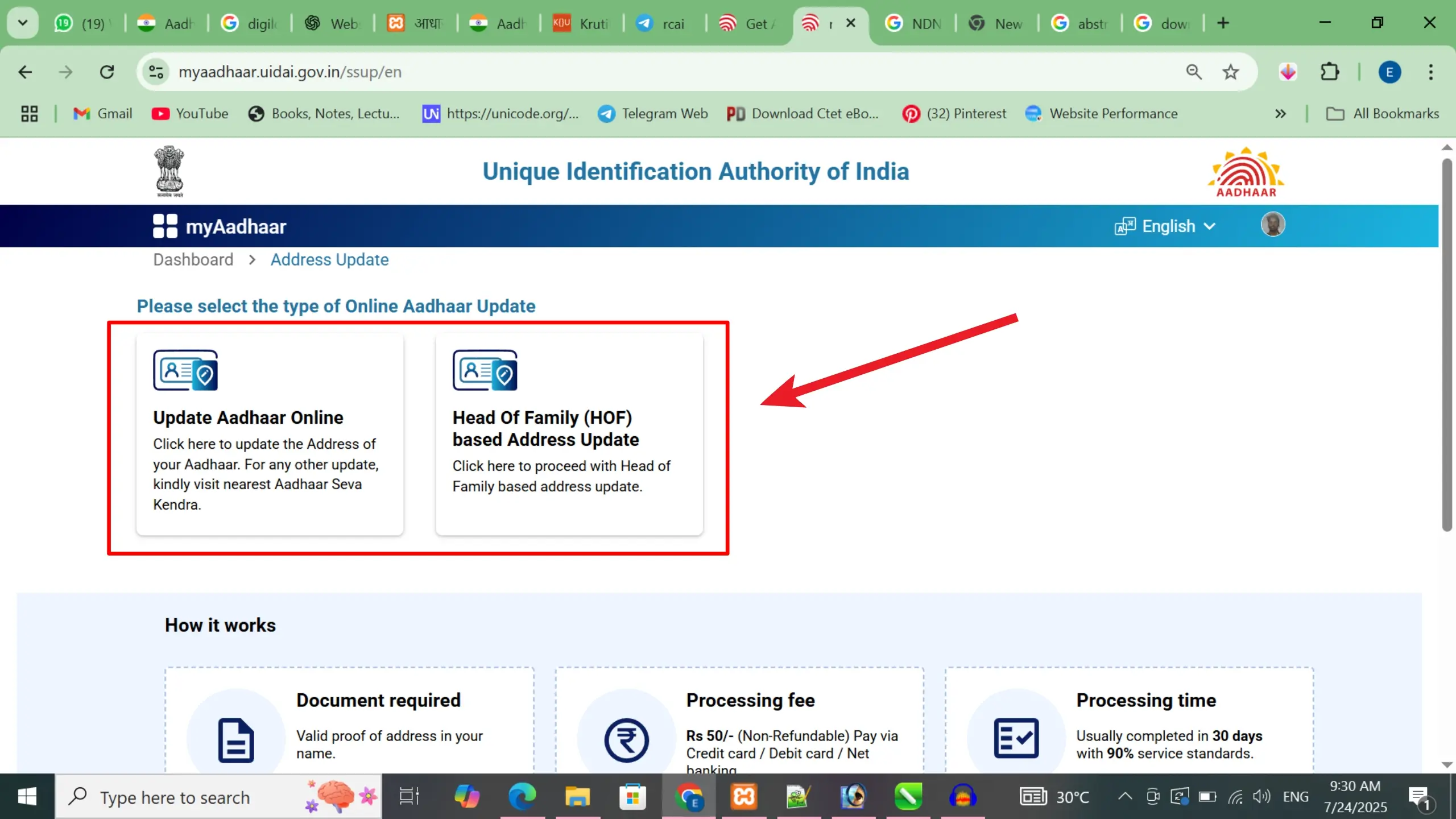Open Website Performance bookmark
Viewport: 1456px width, 819px height.
tap(1102, 114)
